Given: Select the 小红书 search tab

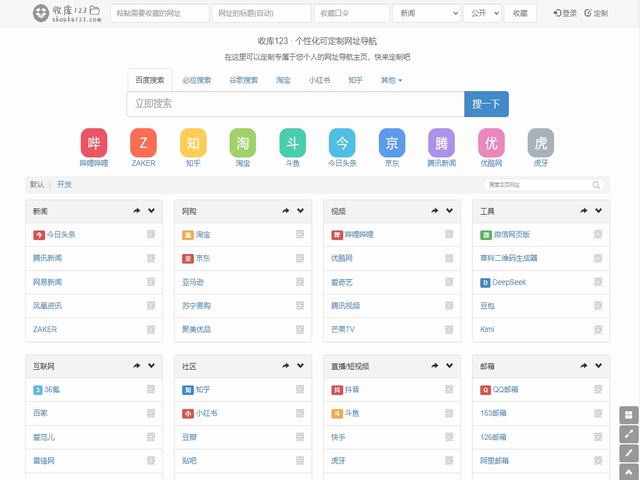Looking at the screenshot, I should click(319, 80).
